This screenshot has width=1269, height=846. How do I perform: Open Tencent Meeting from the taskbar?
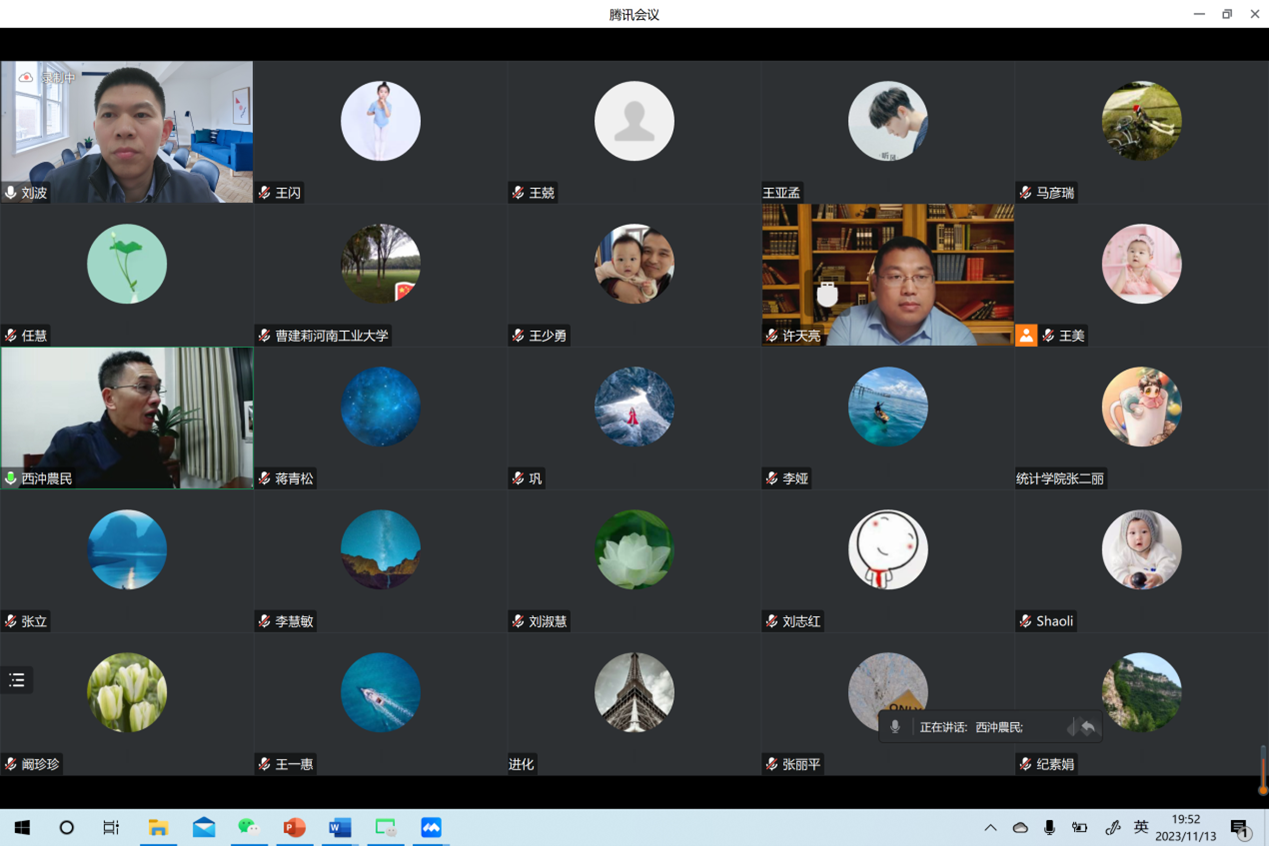click(431, 828)
